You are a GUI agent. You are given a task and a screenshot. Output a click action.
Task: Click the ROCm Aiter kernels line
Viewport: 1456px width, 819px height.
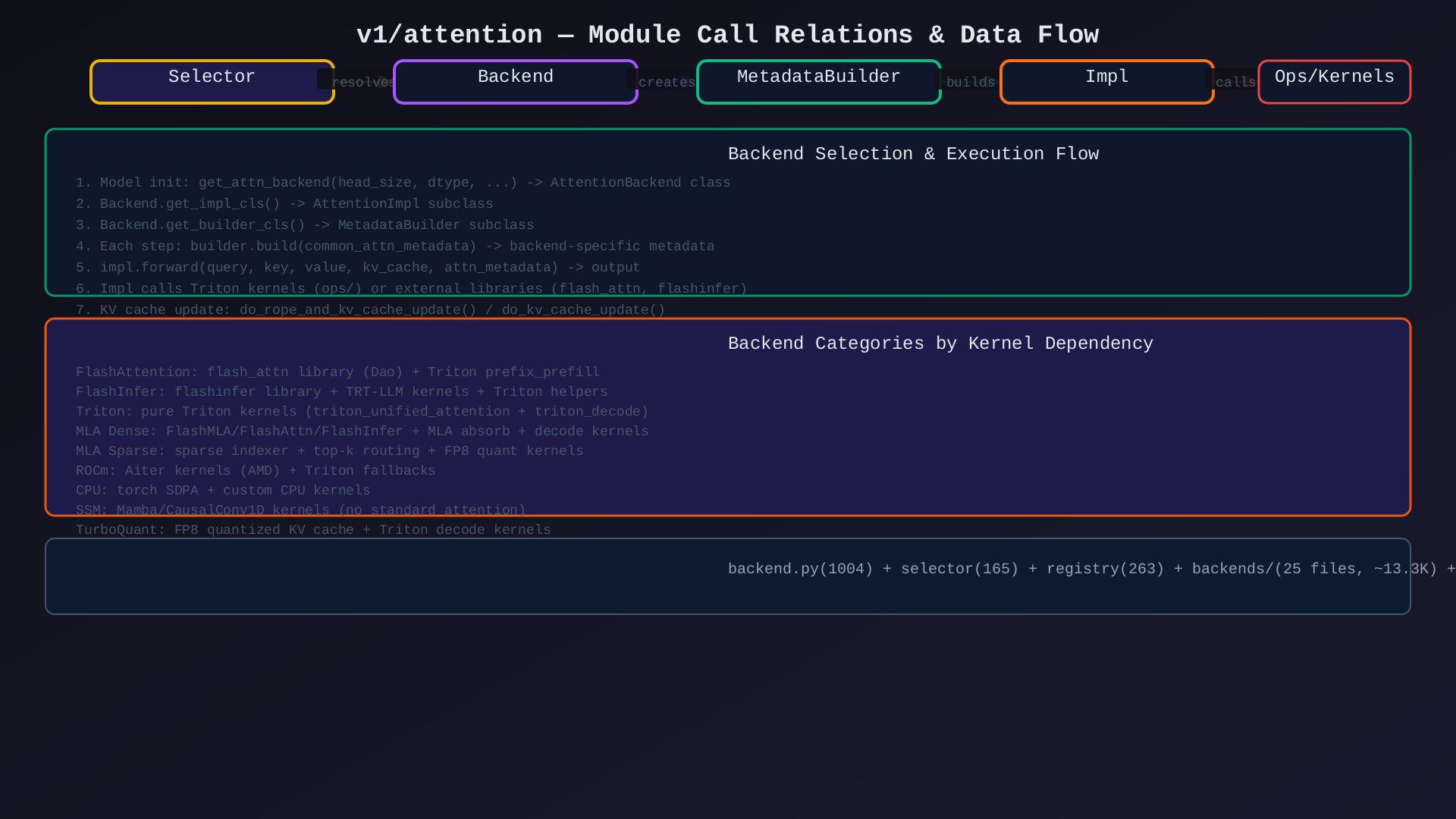[x=256, y=471]
